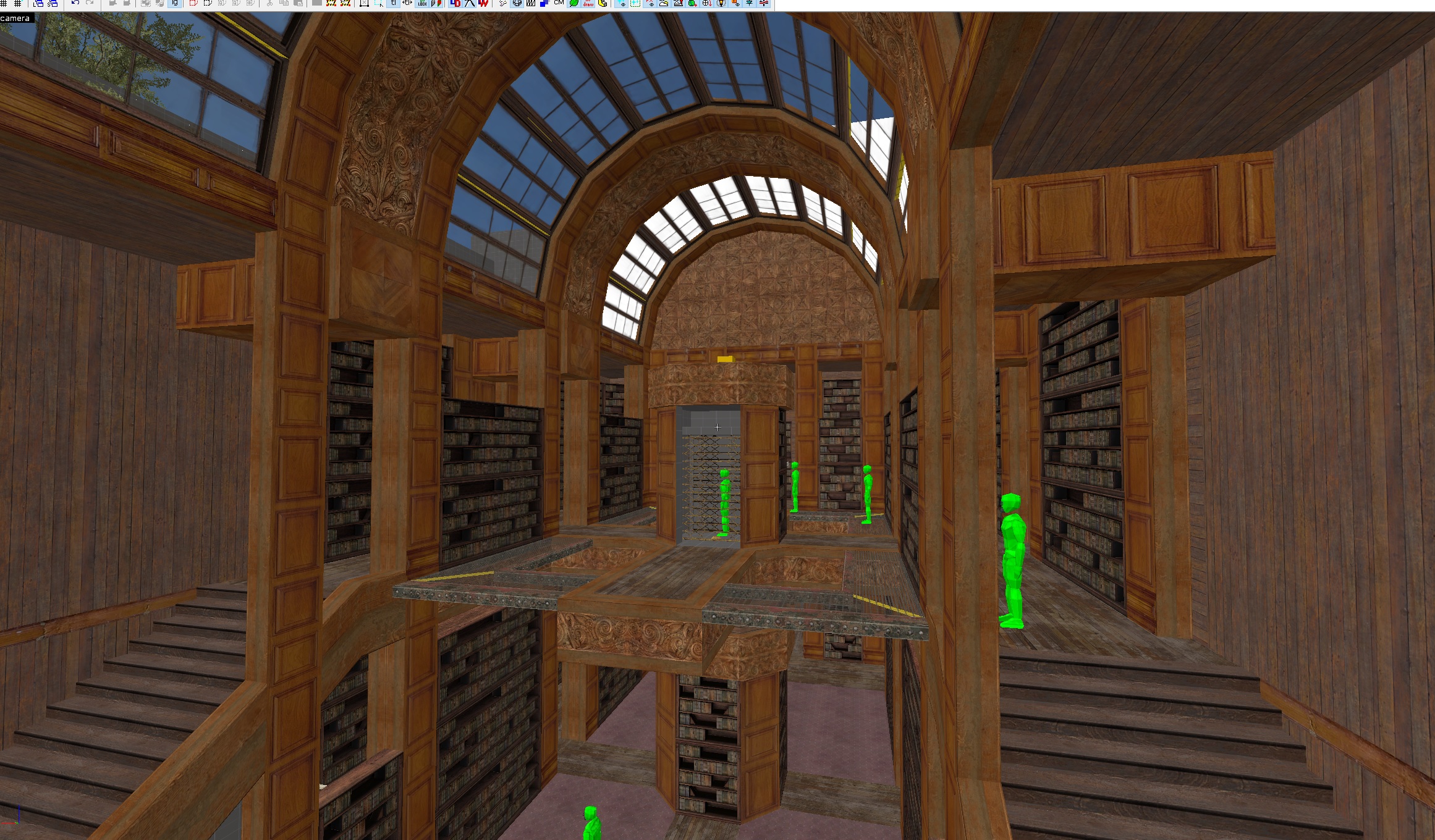Click green dashed sparkle icon

click(635, 4)
